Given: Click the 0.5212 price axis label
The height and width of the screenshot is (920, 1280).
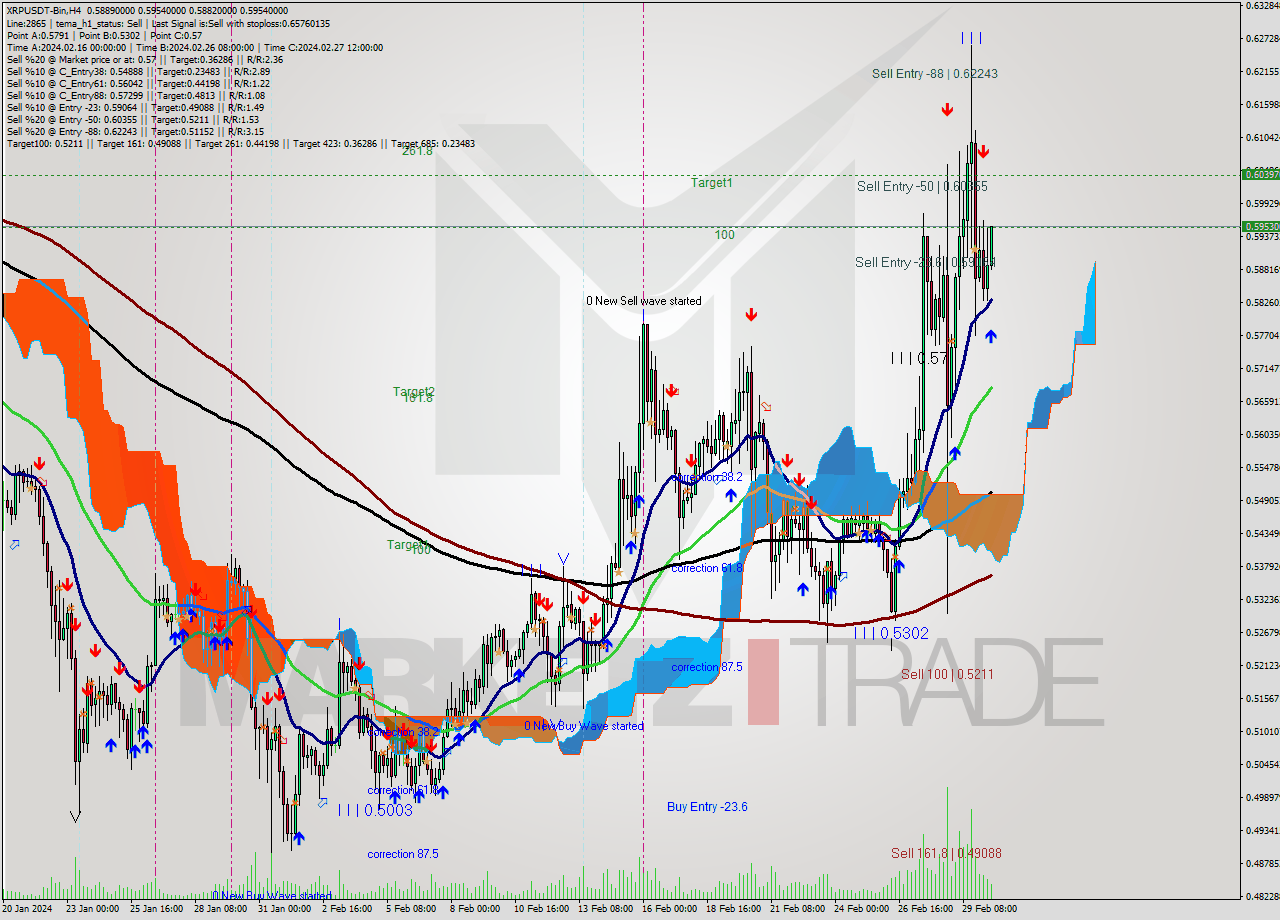Looking at the screenshot, I should pyautogui.click(x=1262, y=666).
